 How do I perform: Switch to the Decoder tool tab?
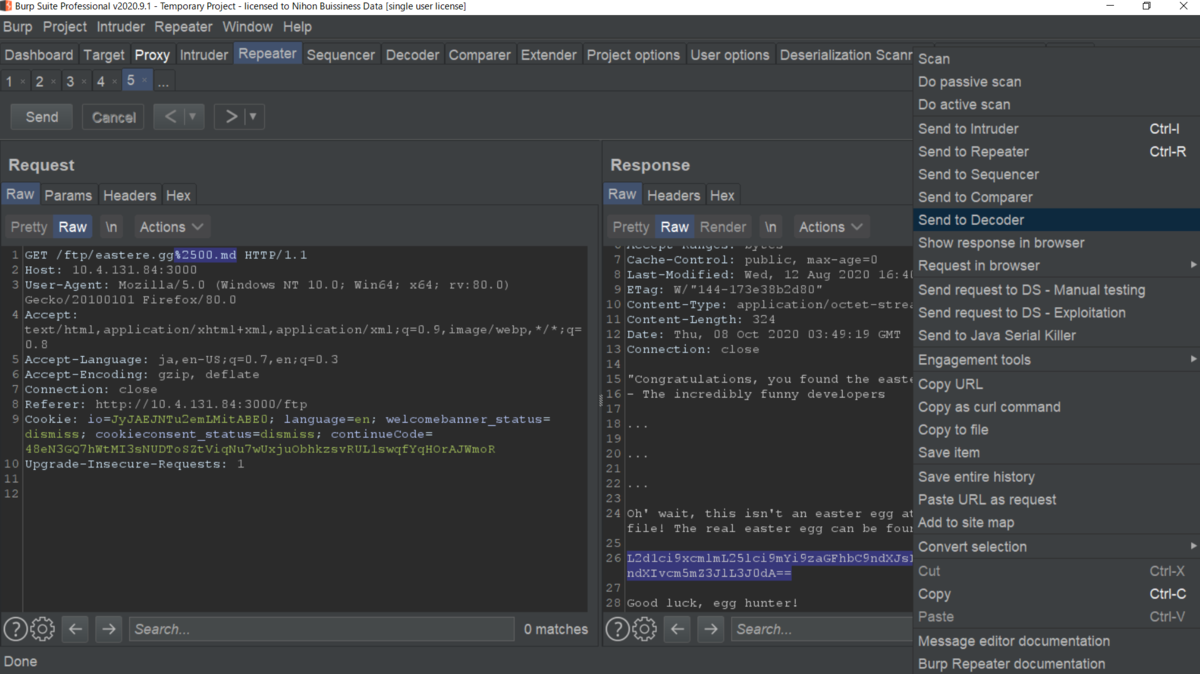(x=412, y=55)
